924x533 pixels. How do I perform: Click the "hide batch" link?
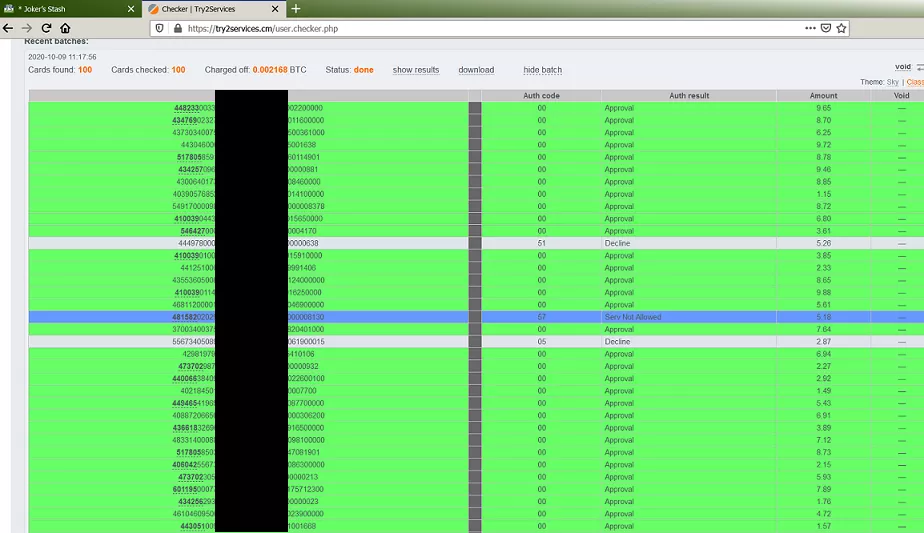(x=542, y=70)
